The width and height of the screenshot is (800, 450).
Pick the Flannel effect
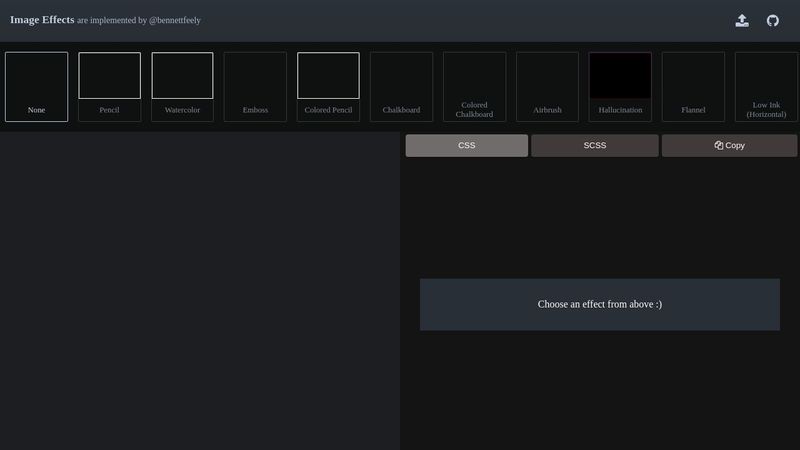[x=693, y=87]
